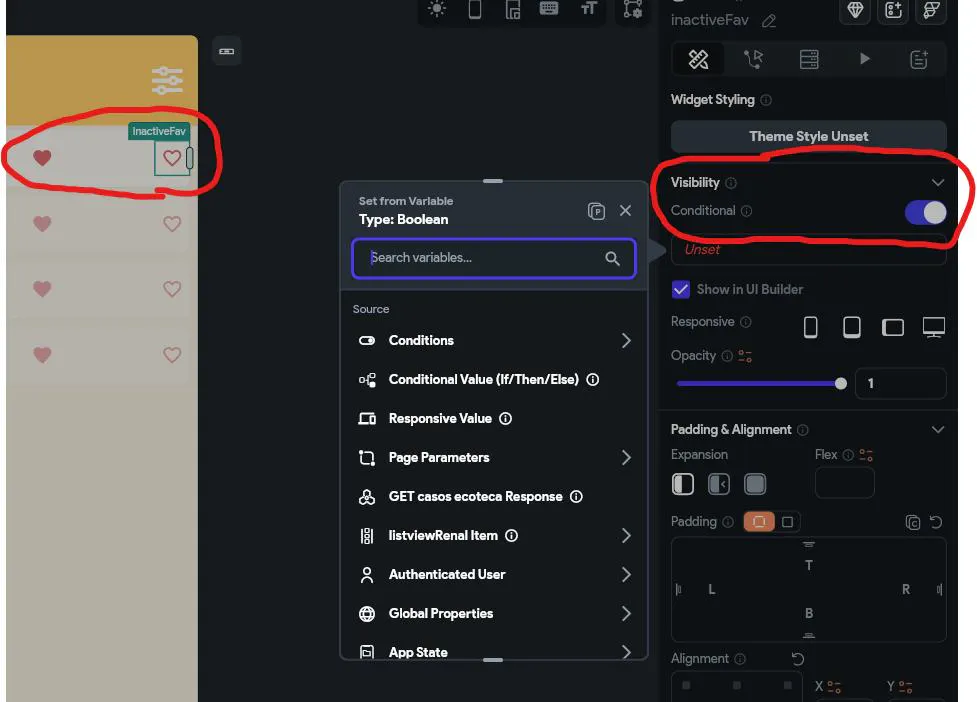Click the search magnifier icon
Screen dimensions: 977x702
click(612, 259)
